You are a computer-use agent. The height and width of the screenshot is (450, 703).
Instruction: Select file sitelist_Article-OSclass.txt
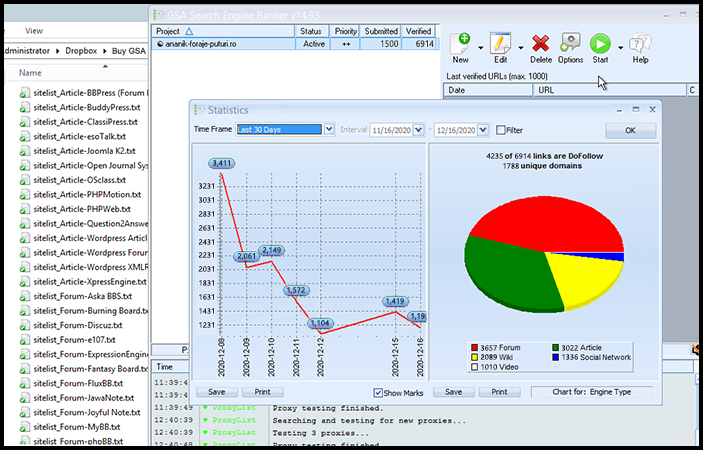pyautogui.click(x=79, y=180)
